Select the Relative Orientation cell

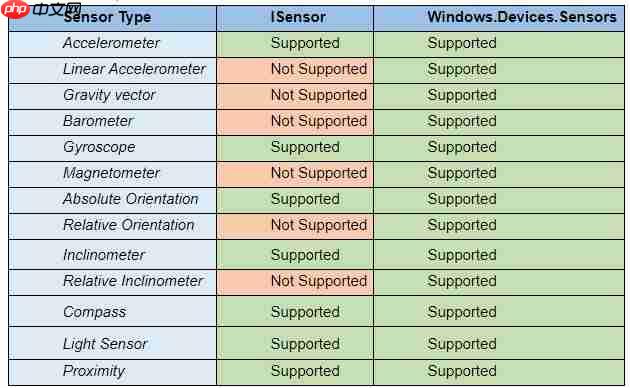tap(112, 226)
